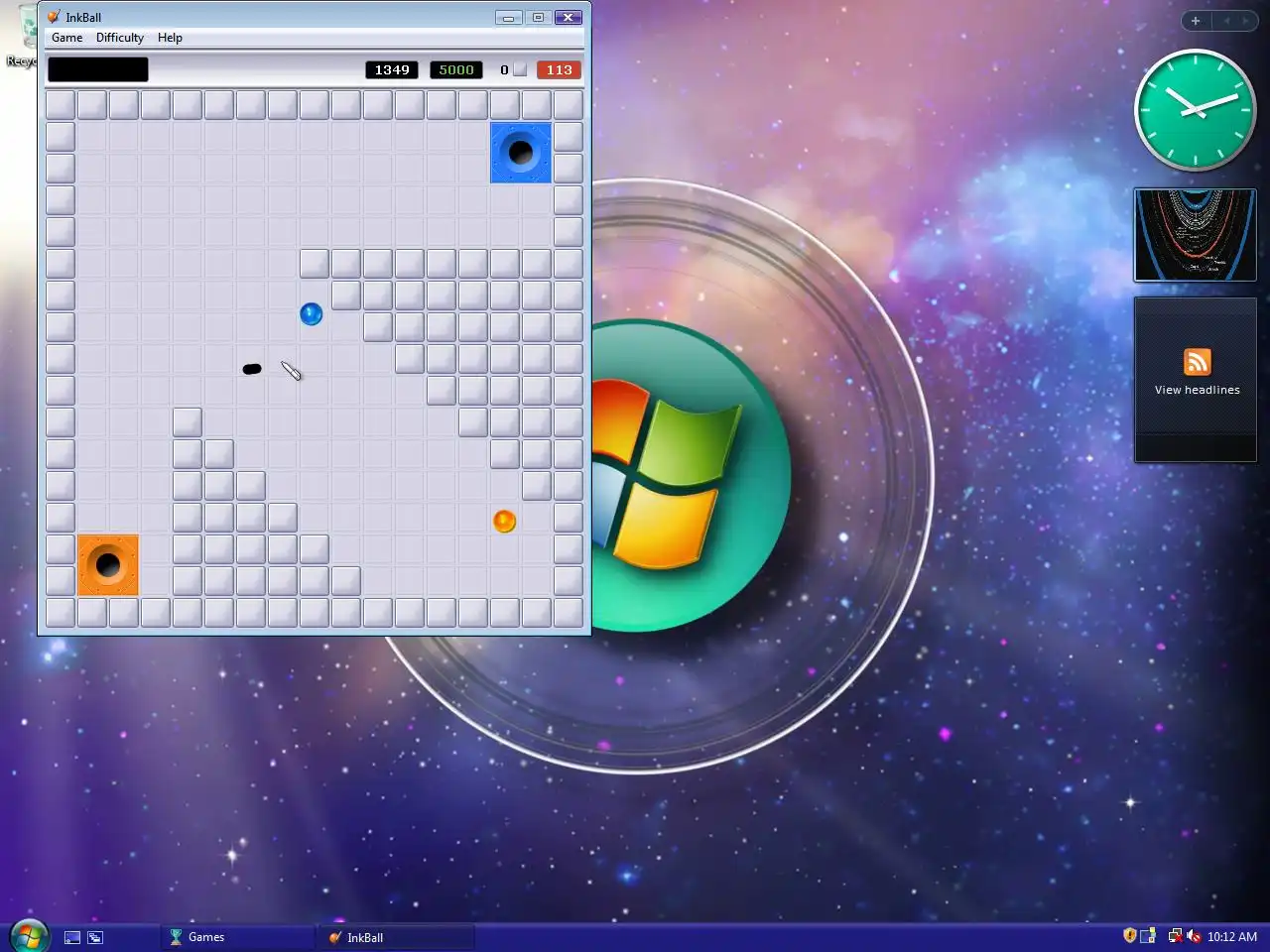Click the muted volume tray icon
Image resolution: width=1270 pixels, height=952 pixels.
pos(1194,936)
